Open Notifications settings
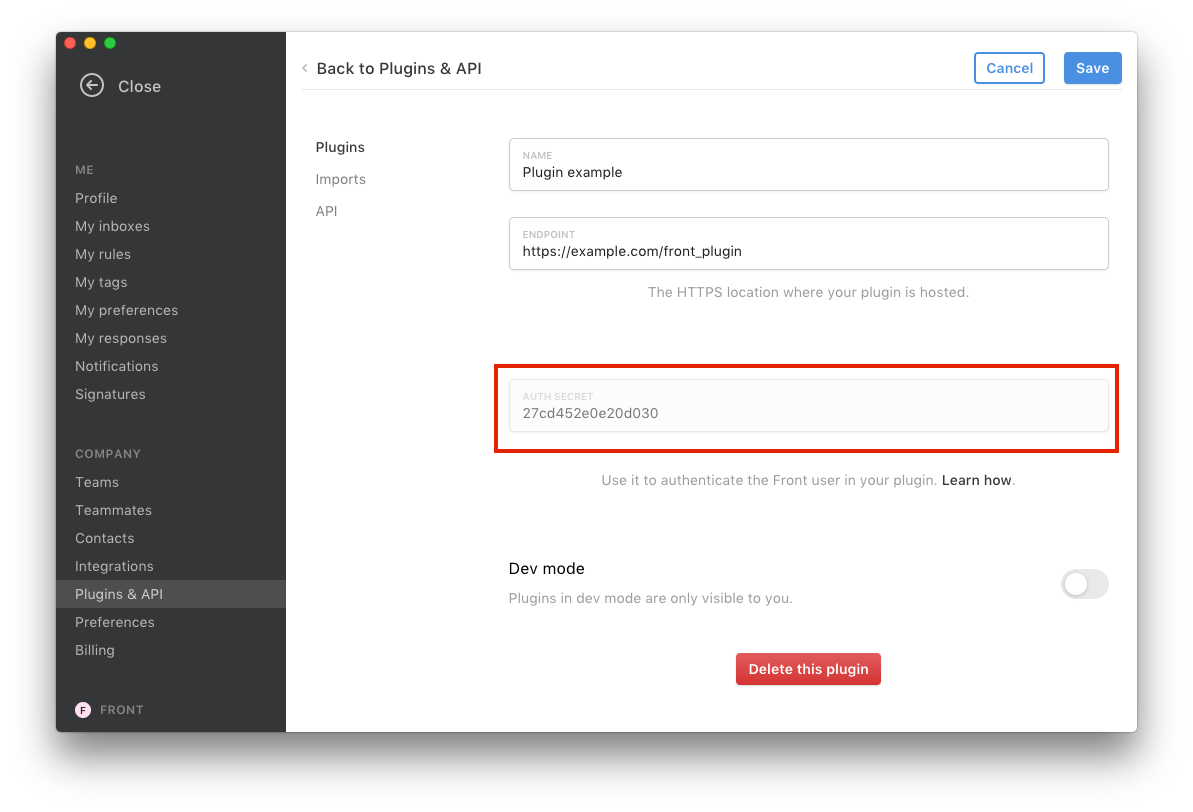1193x812 pixels. tap(116, 366)
